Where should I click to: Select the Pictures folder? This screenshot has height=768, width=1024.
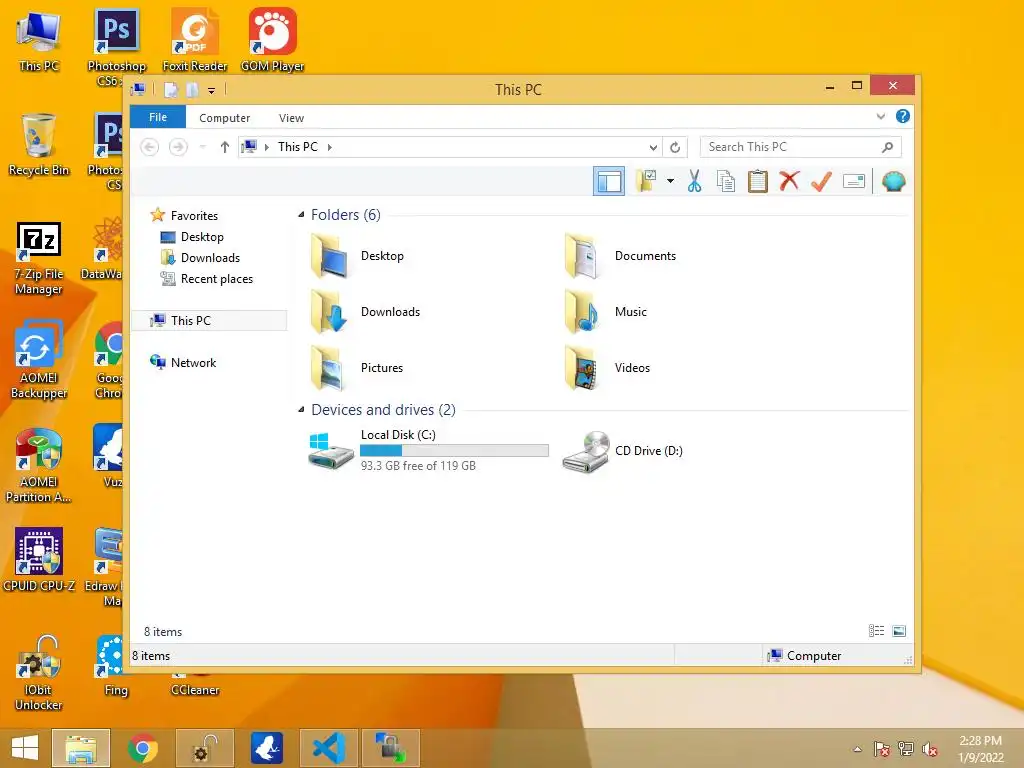[357, 368]
